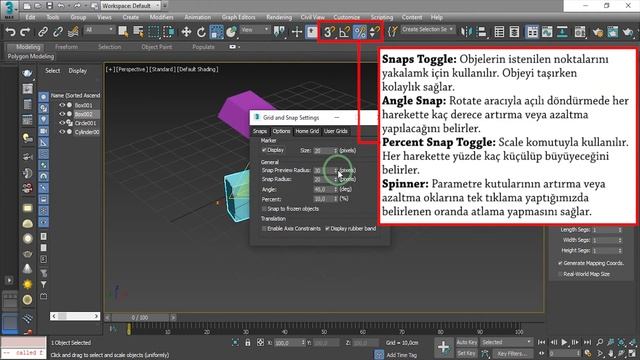Switch to the Freeform ribbon tab
This screenshot has width=640, height=360.
click(x=66, y=47)
